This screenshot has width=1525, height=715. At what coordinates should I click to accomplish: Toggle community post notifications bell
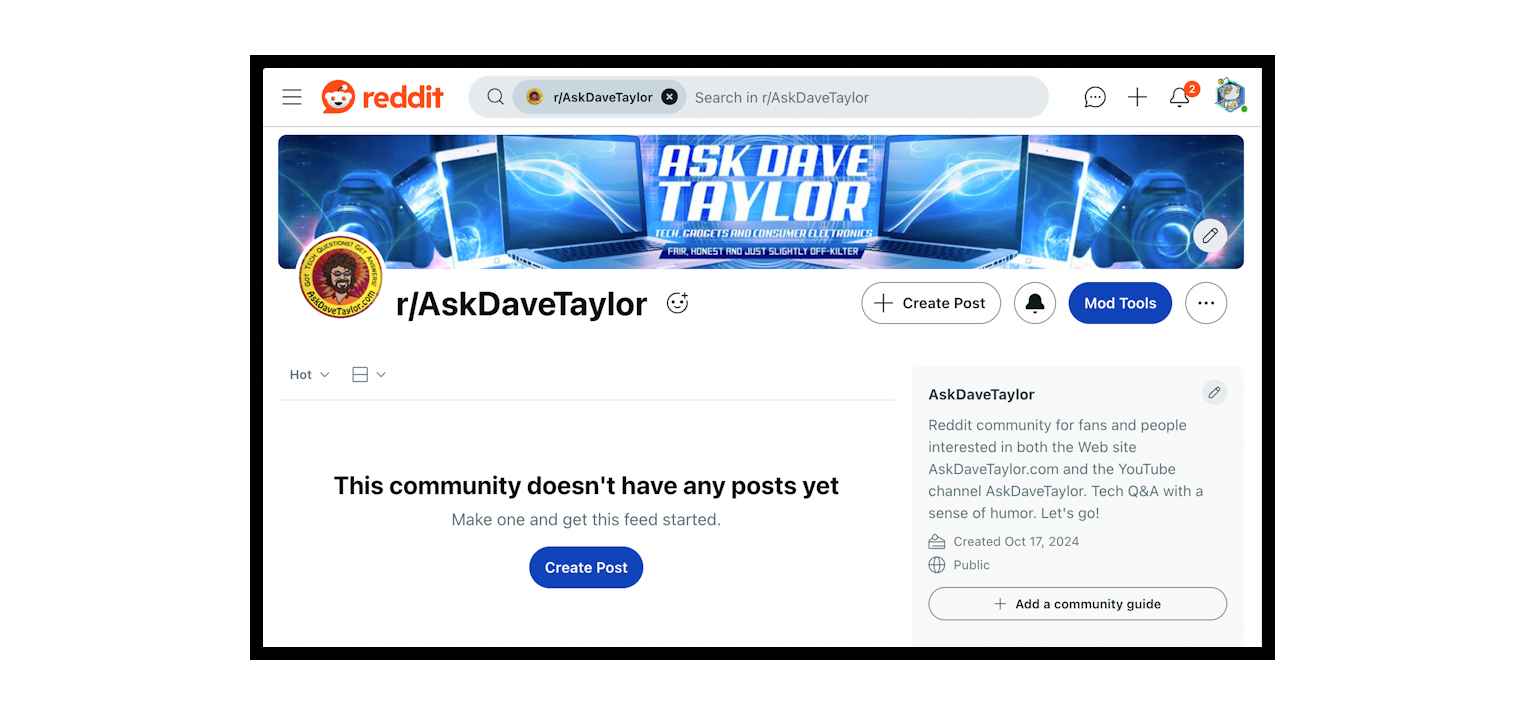coord(1034,302)
